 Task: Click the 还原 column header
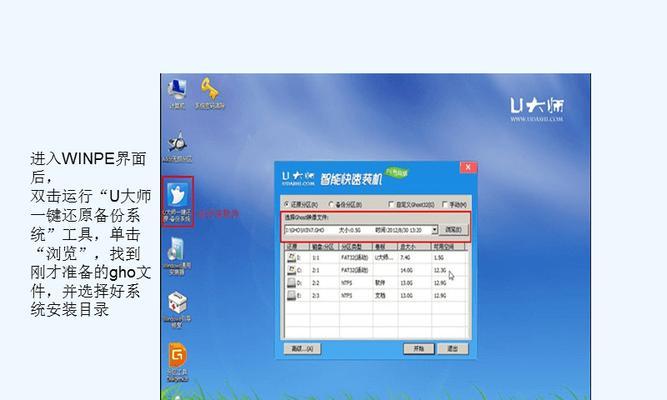tap(296, 247)
